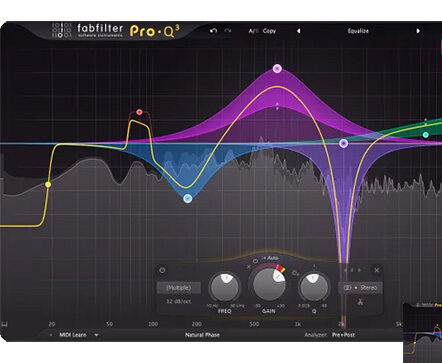442x363 pixels.
Task: Select the magenta band node at the peak
Action: pyautogui.click(x=277, y=69)
